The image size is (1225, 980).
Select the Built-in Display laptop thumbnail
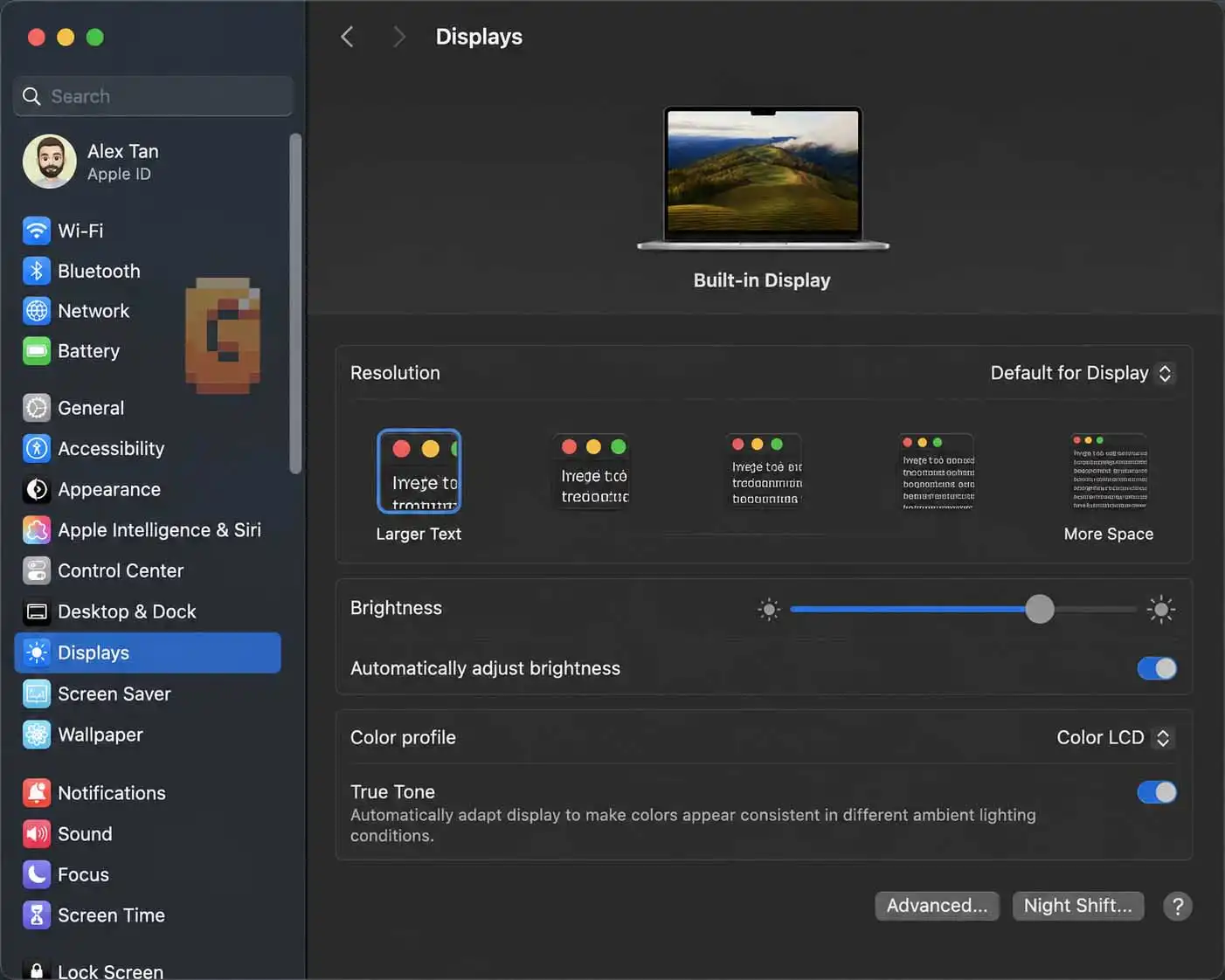click(763, 178)
